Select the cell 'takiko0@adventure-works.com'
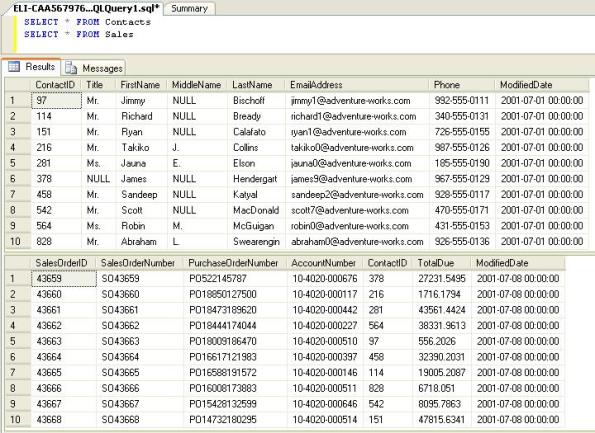This screenshot has height=433, width=595. point(357,148)
